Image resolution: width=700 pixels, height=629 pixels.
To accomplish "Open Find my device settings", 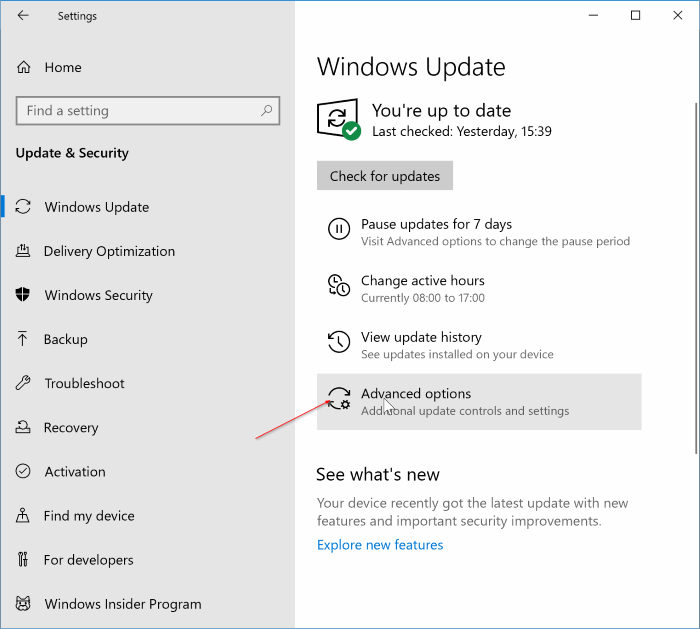I will pos(89,516).
